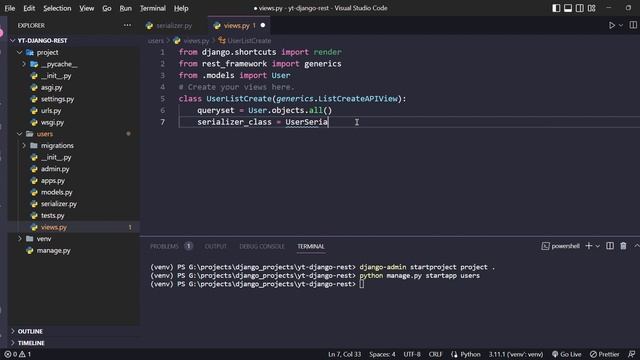Change encoding UTF-8 status item
The width and height of the screenshot is (640, 360).
coord(412,354)
